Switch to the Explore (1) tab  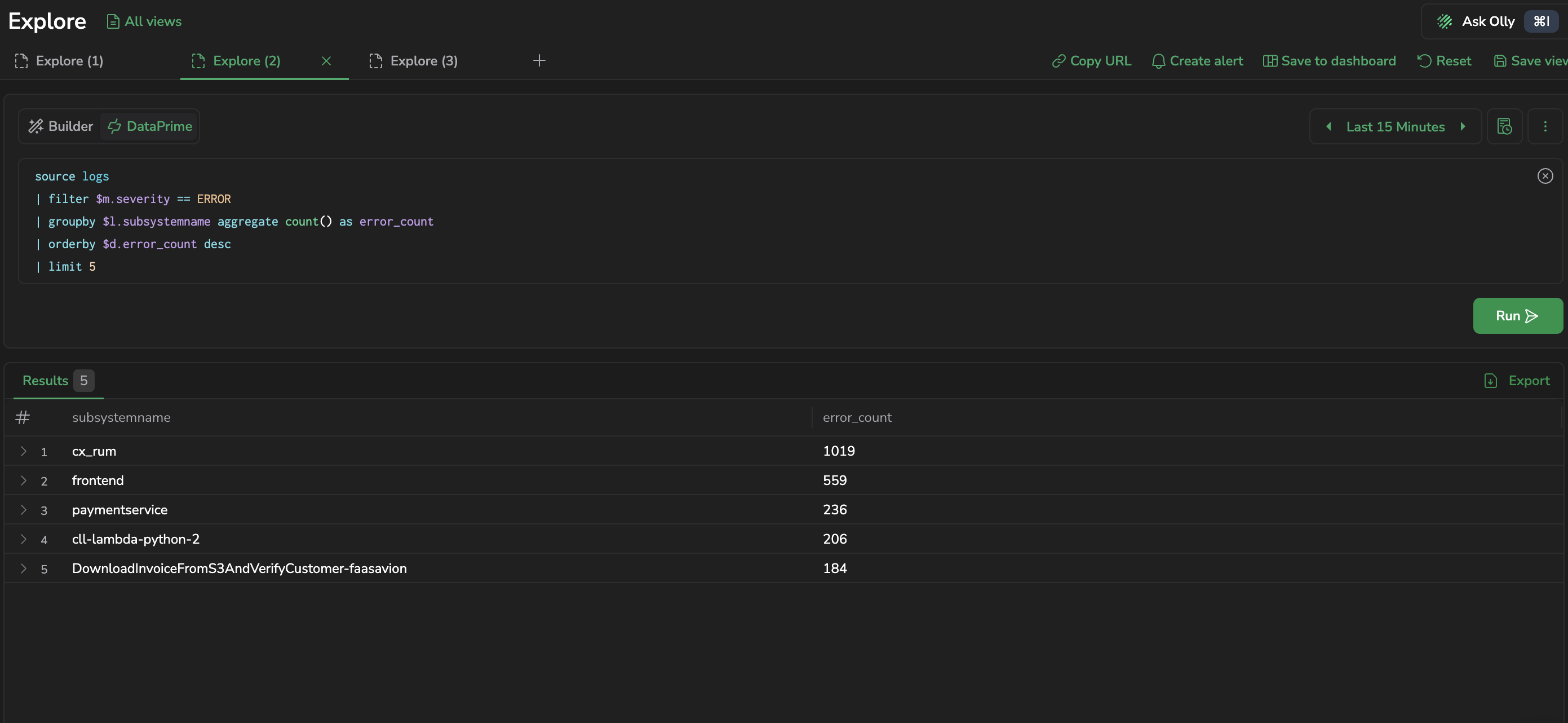coord(60,60)
